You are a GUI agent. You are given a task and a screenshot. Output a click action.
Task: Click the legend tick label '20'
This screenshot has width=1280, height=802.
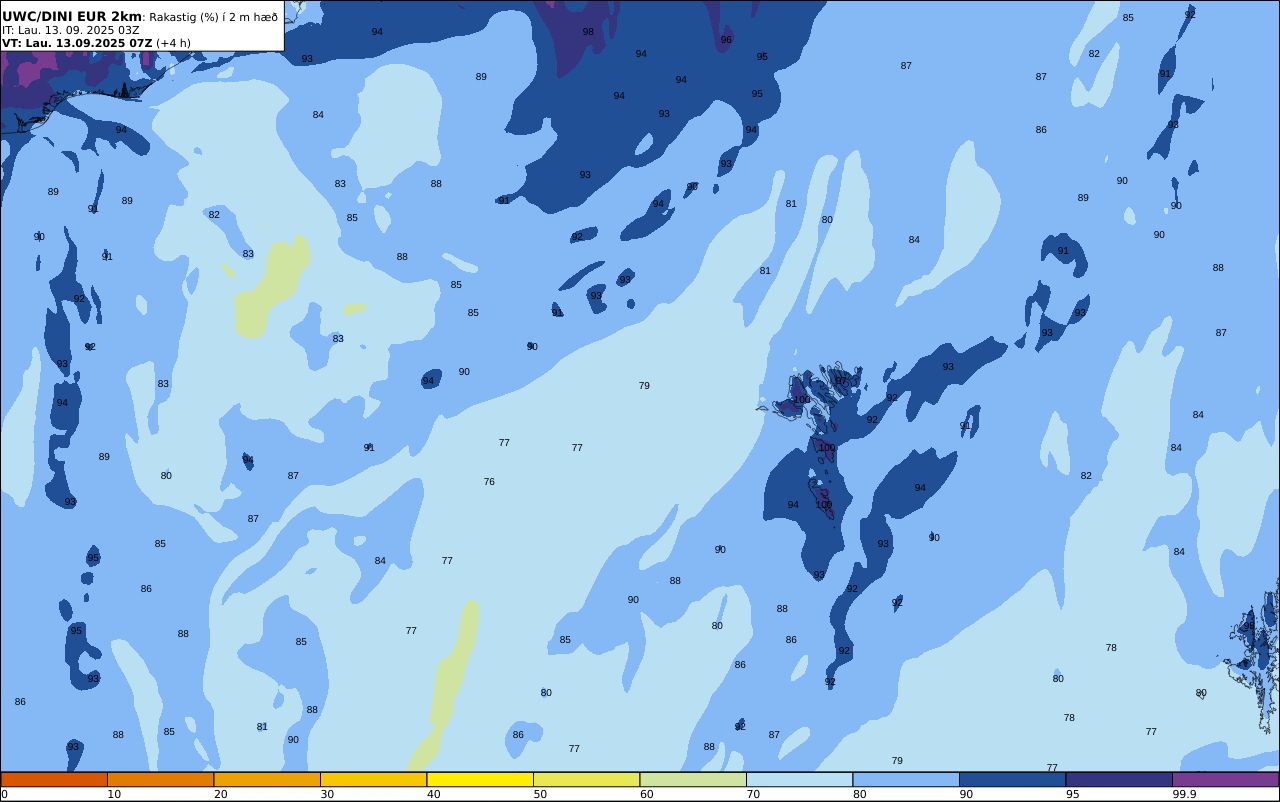click(x=220, y=794)
